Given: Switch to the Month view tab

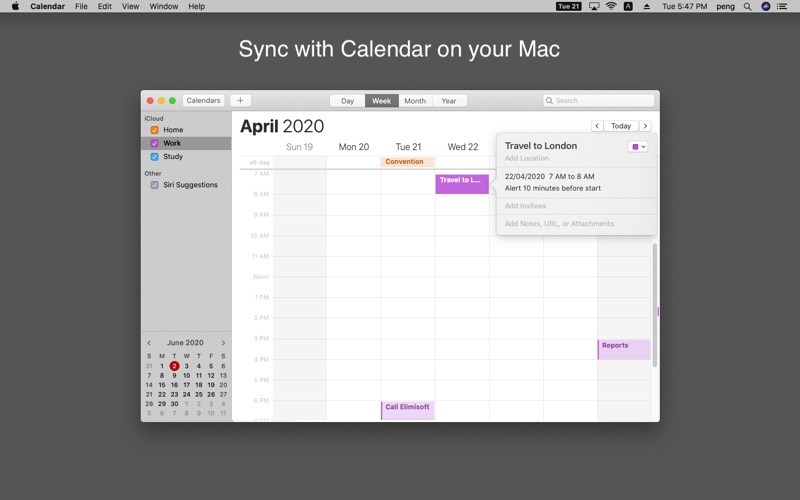Looking at the screenshot, I should coord(415,101).
